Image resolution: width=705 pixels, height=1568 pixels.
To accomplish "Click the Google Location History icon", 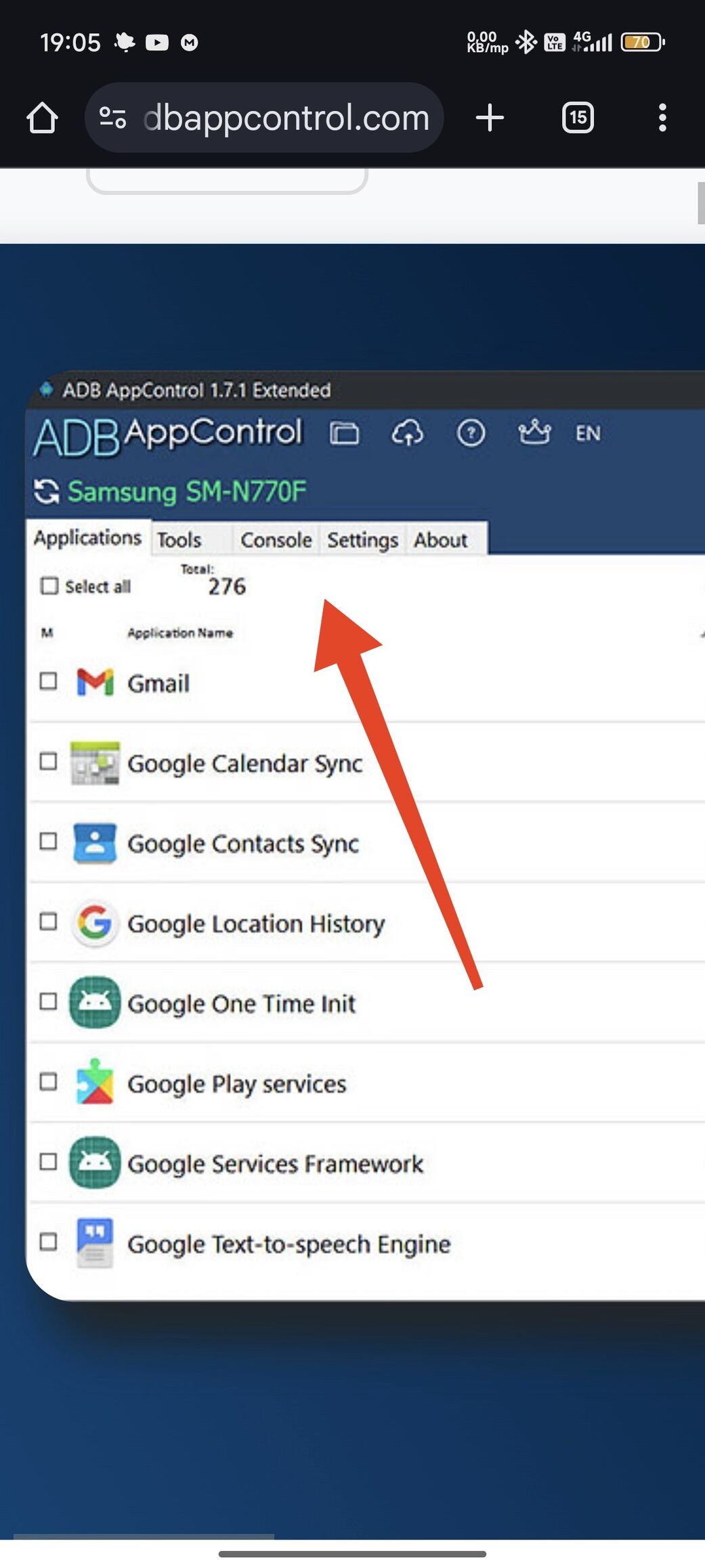I will click(95, 923).
